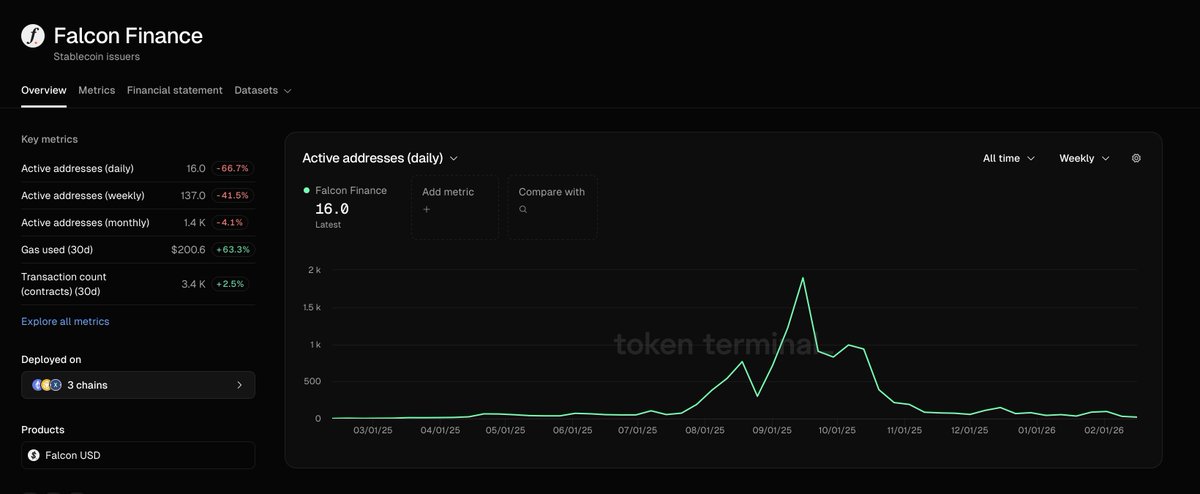Click the Falcon Finance page title
Screen dimensions: 1200x494
[128, 36]
